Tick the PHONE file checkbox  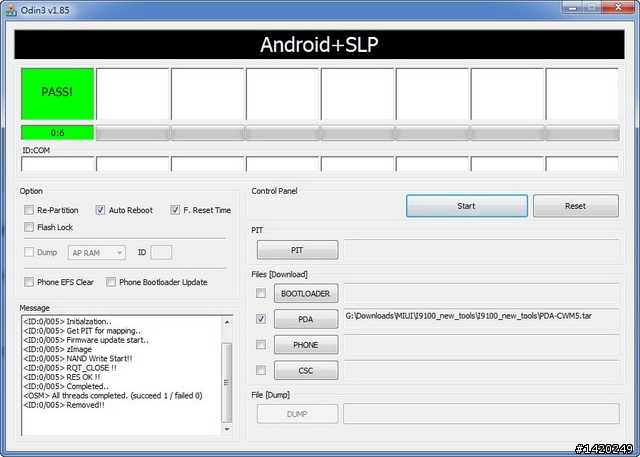[261, 345]
